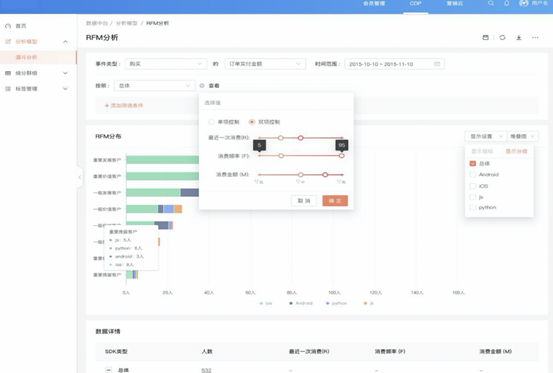Click the 一般价值客户 chart bar
553x373 pixels.
click(154, 209)
